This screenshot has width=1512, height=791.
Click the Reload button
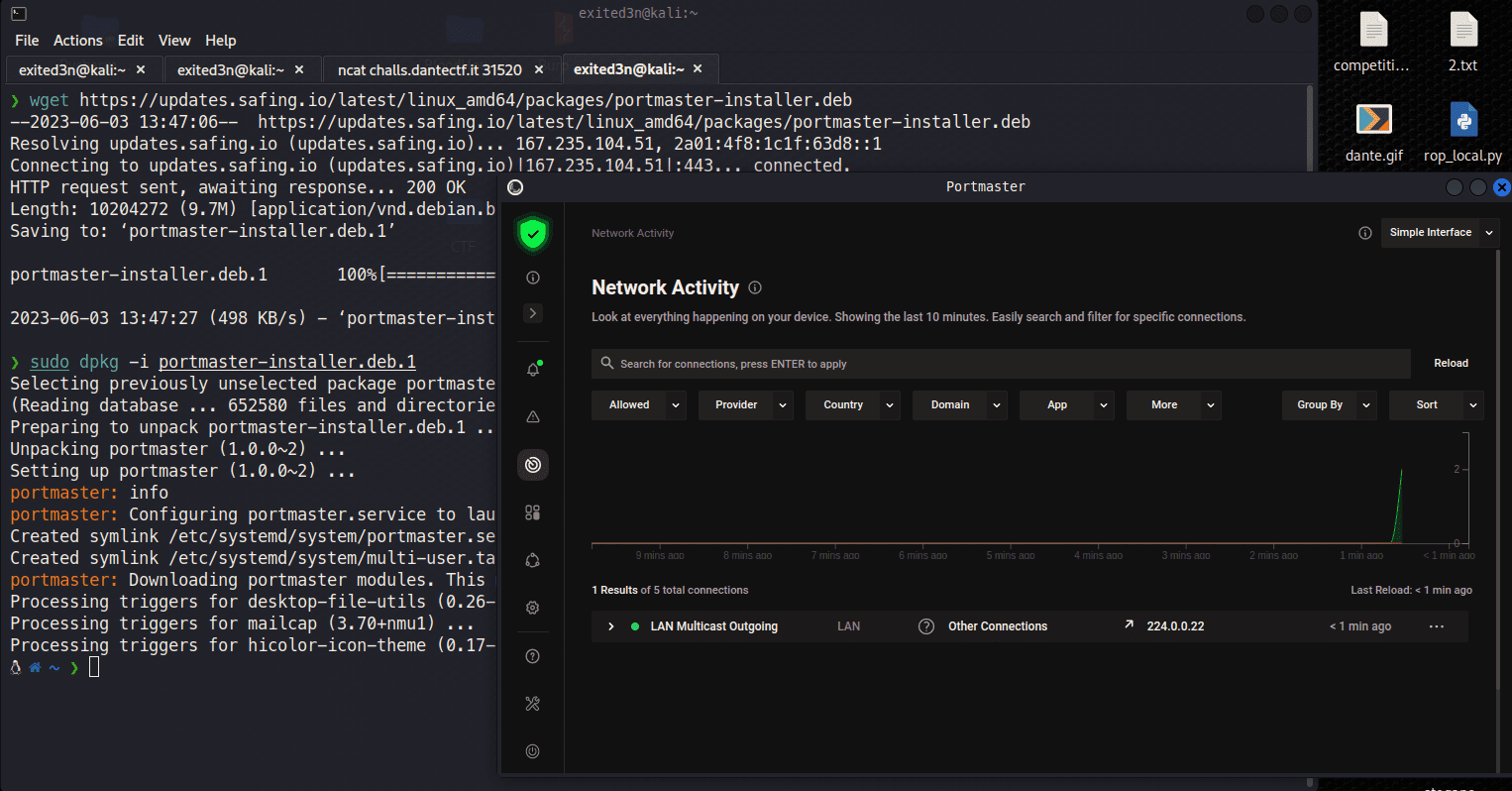point(1451,364)
